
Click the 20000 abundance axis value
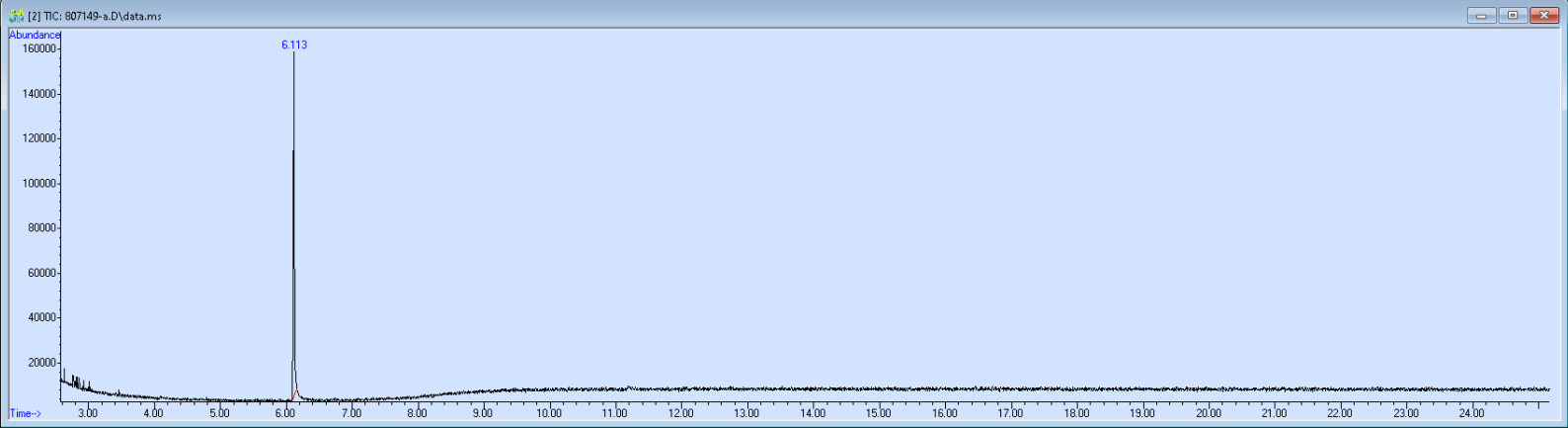[42, 363]
